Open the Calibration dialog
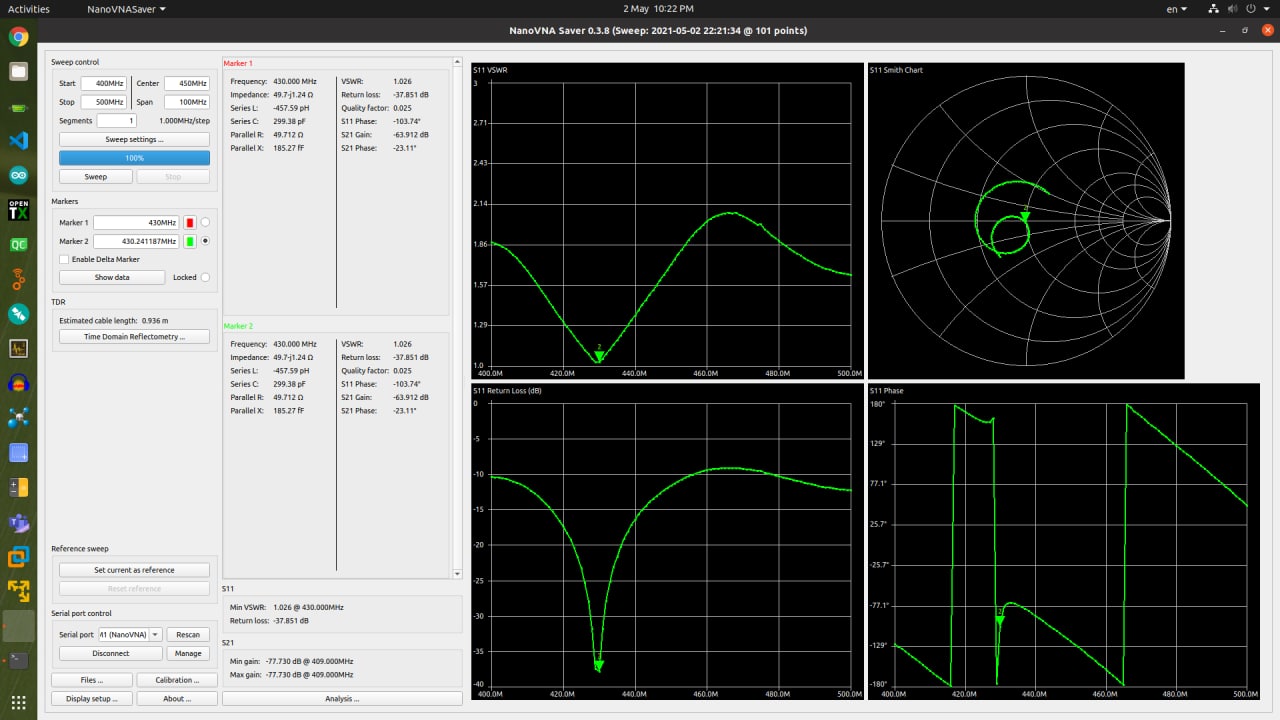This screenshot has height=720, width=1280. tap(176, 680)
